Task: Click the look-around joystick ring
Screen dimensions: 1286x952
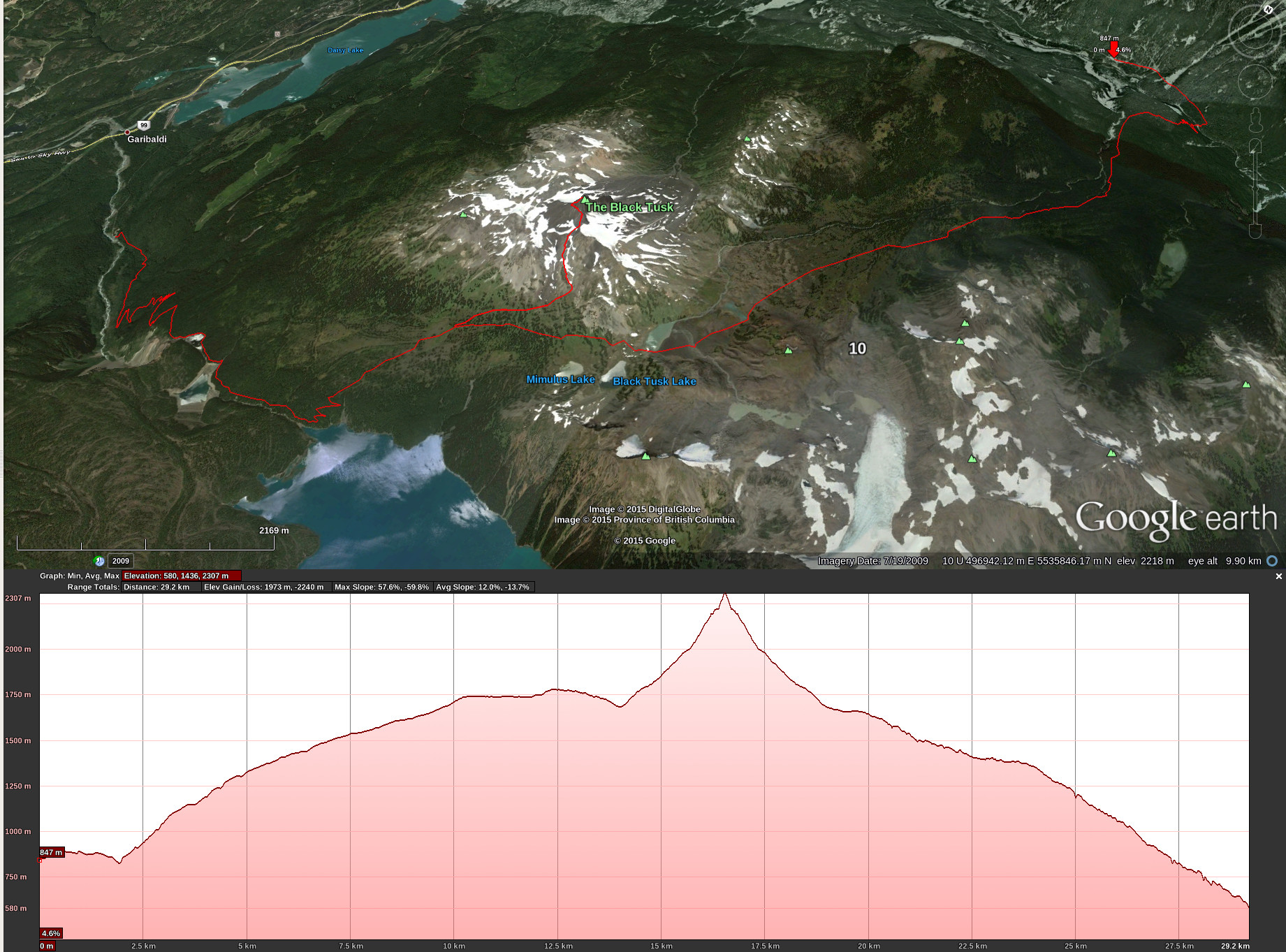Action: point(1255,32)
